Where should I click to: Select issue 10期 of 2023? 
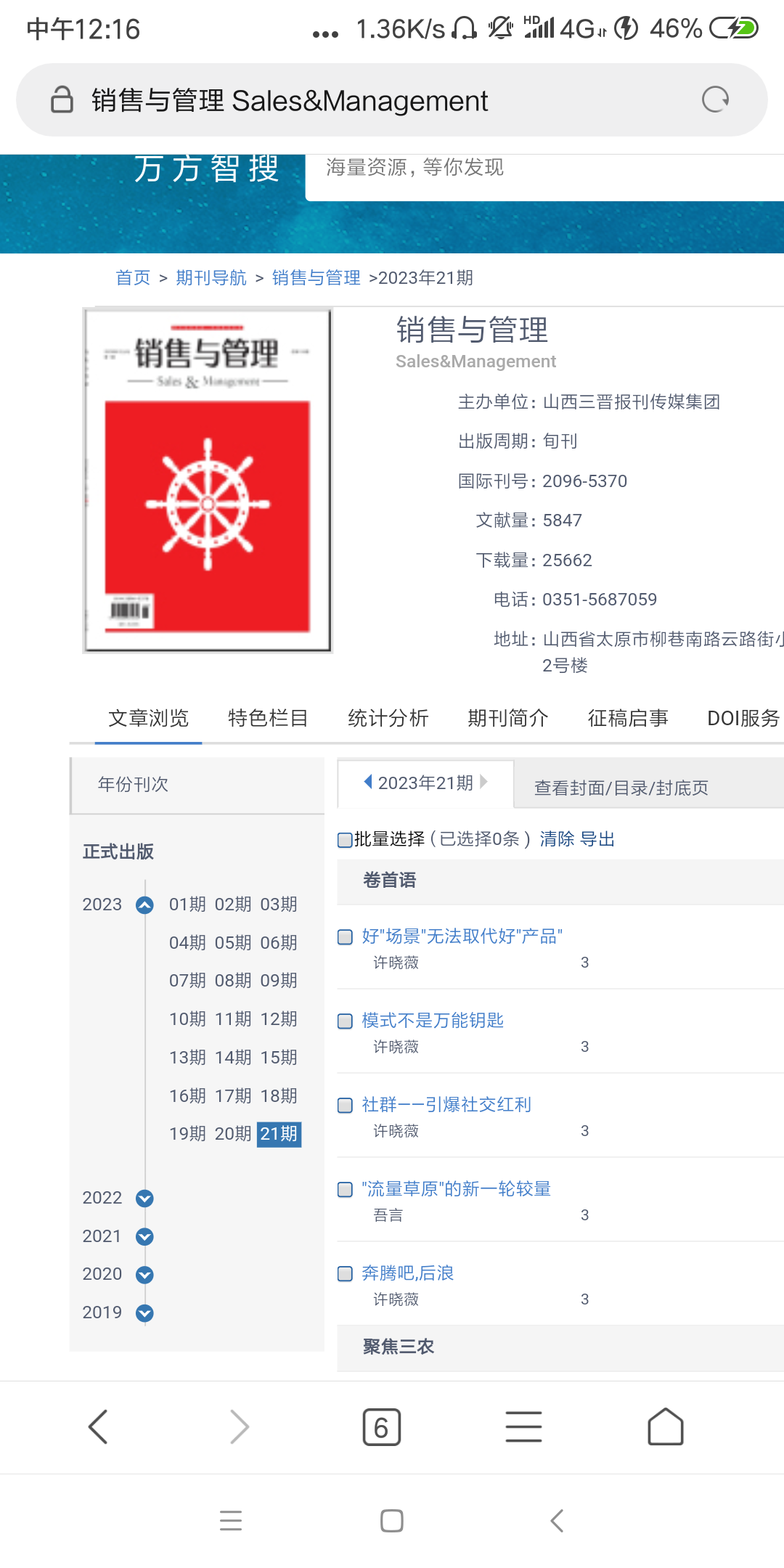click(x=188, y=1019)
